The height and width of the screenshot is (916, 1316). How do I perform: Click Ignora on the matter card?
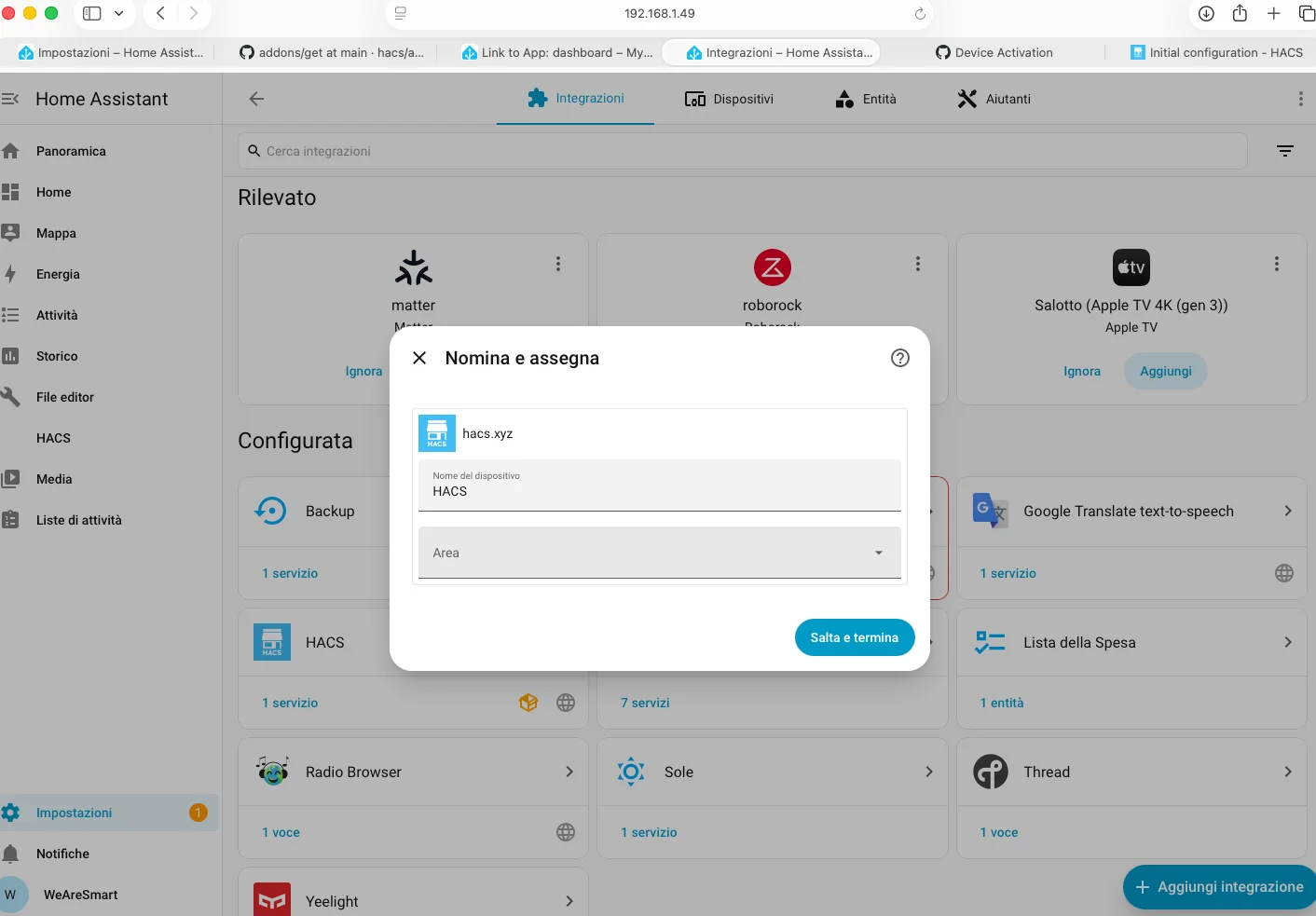pyautogui.click(x=363, y=371)
